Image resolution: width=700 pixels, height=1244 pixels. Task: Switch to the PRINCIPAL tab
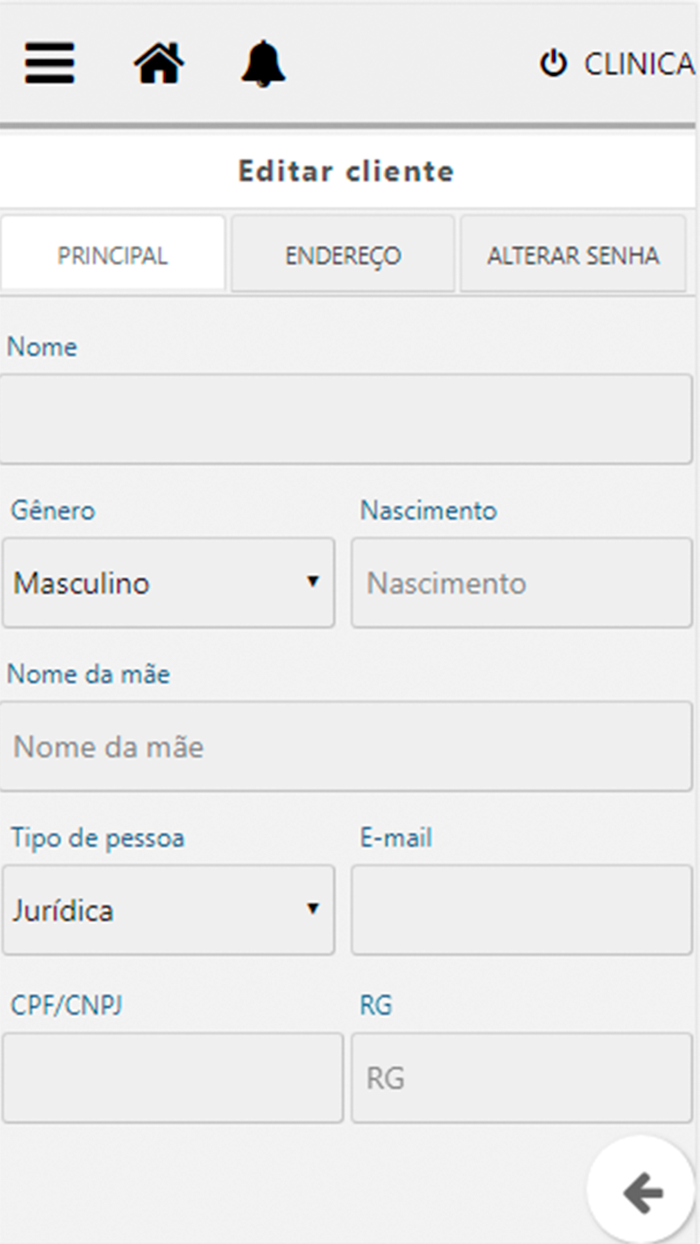(x=113, y=255)
